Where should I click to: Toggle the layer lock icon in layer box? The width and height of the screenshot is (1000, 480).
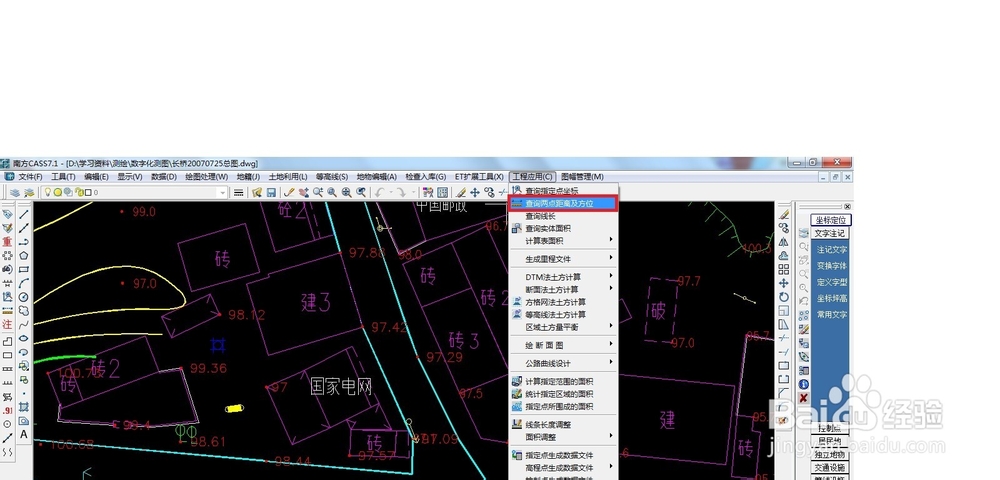click(78, 193)
